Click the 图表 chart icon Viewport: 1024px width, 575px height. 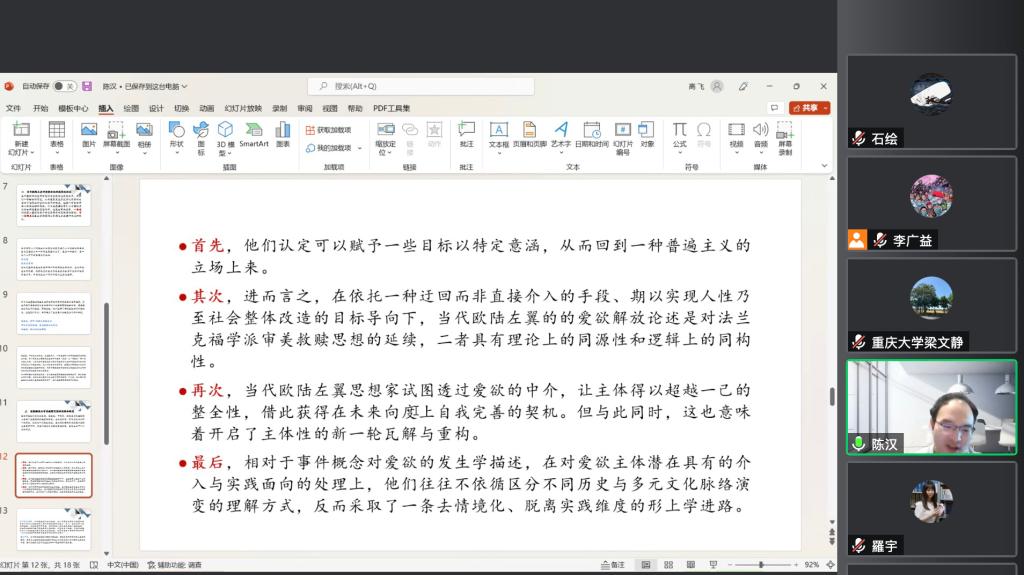click(283, 134)
